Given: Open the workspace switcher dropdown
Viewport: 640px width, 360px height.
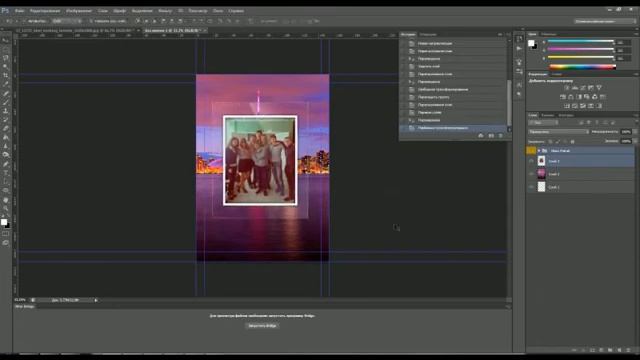Looking at the screenshot, I should click(604, 21).
